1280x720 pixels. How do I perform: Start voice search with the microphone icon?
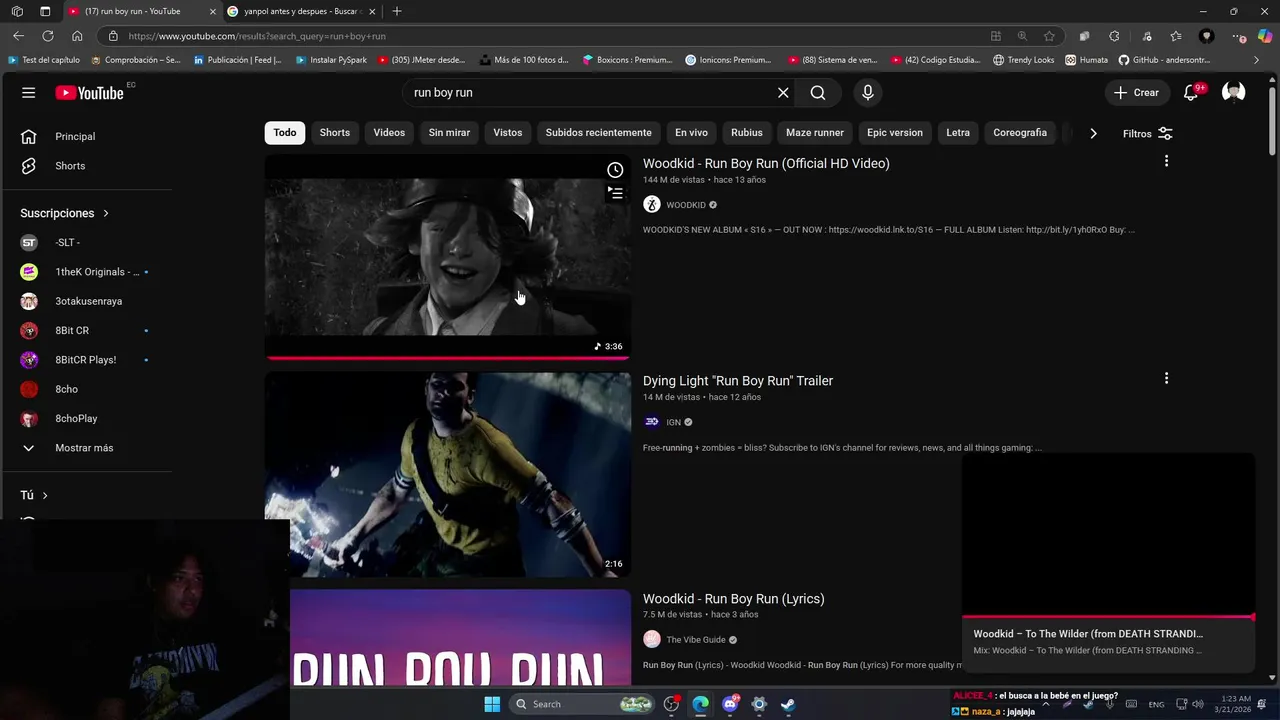pos(867,93)
